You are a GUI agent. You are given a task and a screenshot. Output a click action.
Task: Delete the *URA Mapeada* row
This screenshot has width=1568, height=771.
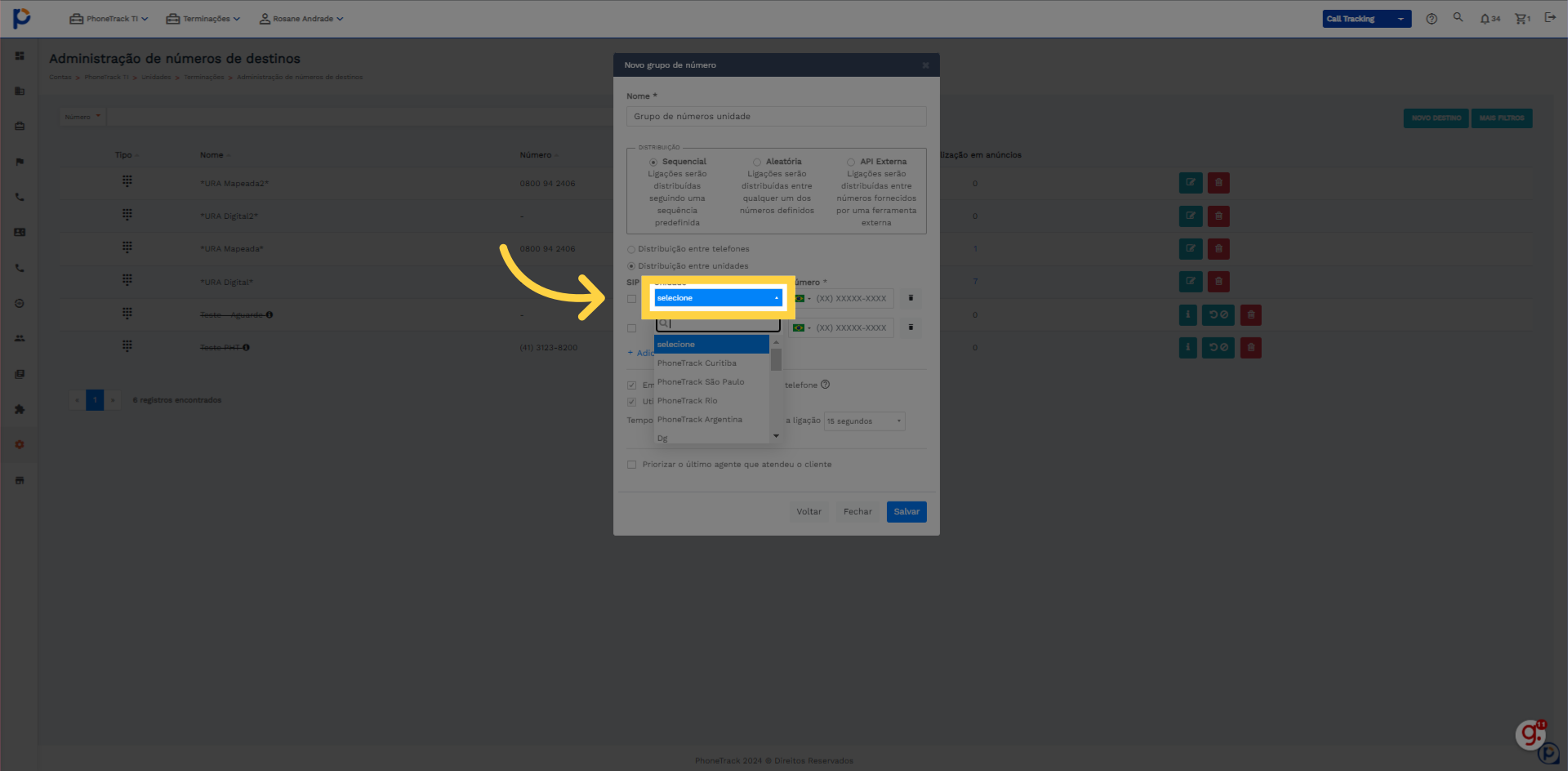tap(1218, 248)
